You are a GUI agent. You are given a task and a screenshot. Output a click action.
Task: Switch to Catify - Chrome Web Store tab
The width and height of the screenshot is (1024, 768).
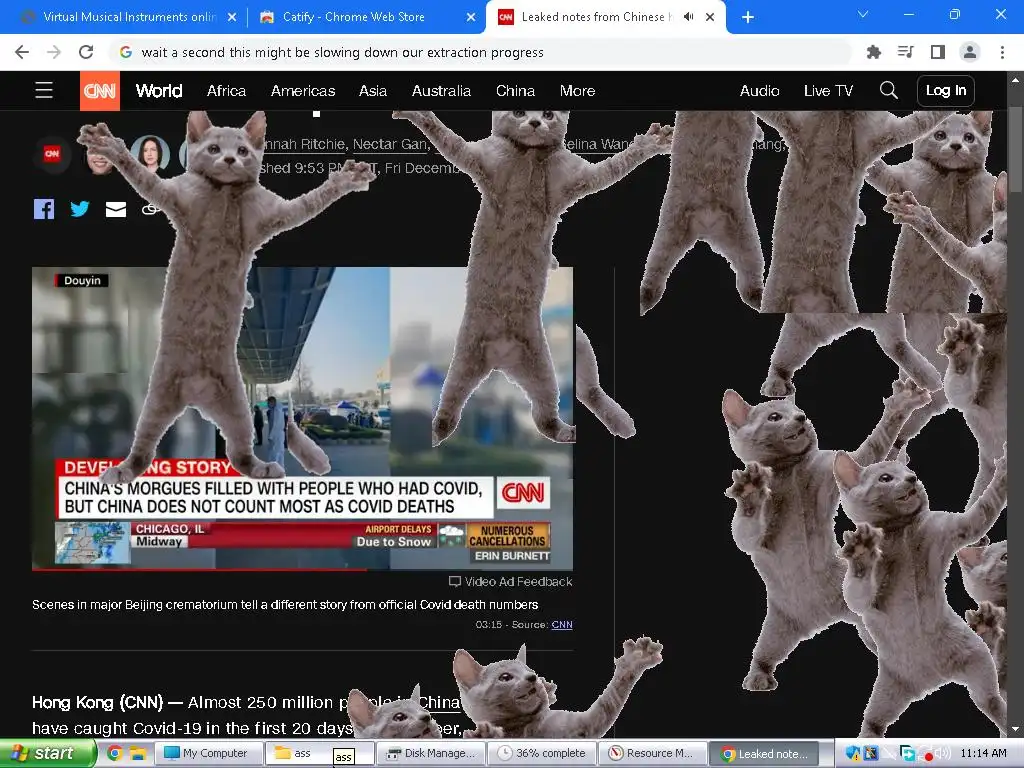pos(366,17)
